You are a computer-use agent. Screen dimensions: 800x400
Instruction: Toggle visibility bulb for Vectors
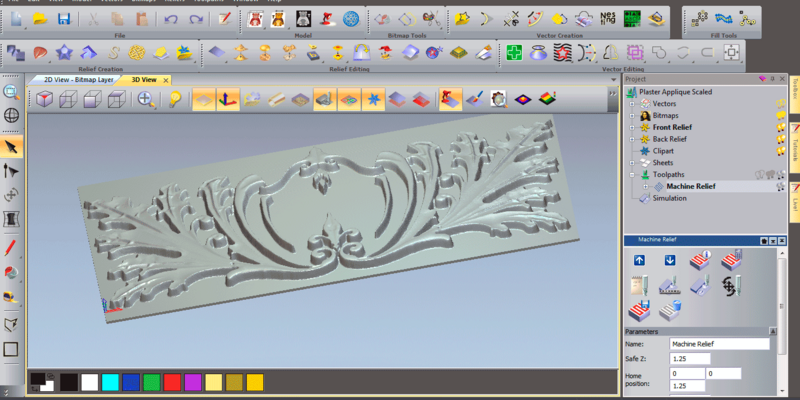point(778,103)
